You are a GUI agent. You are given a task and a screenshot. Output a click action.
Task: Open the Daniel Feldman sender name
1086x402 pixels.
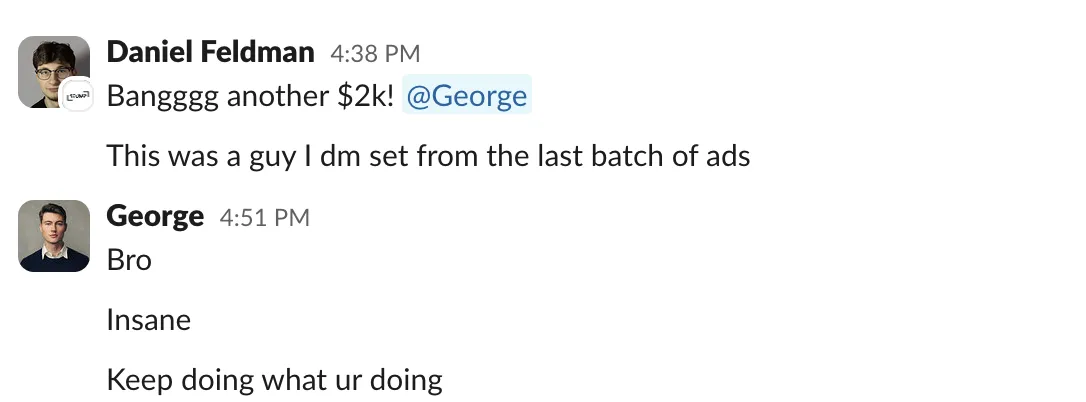pos(210,52)
